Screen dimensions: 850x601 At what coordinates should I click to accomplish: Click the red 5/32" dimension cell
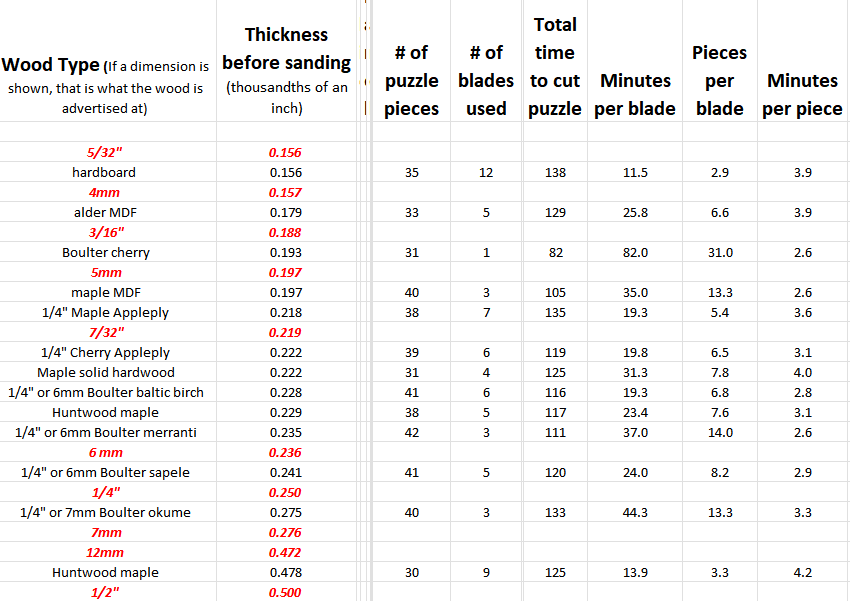104,152
